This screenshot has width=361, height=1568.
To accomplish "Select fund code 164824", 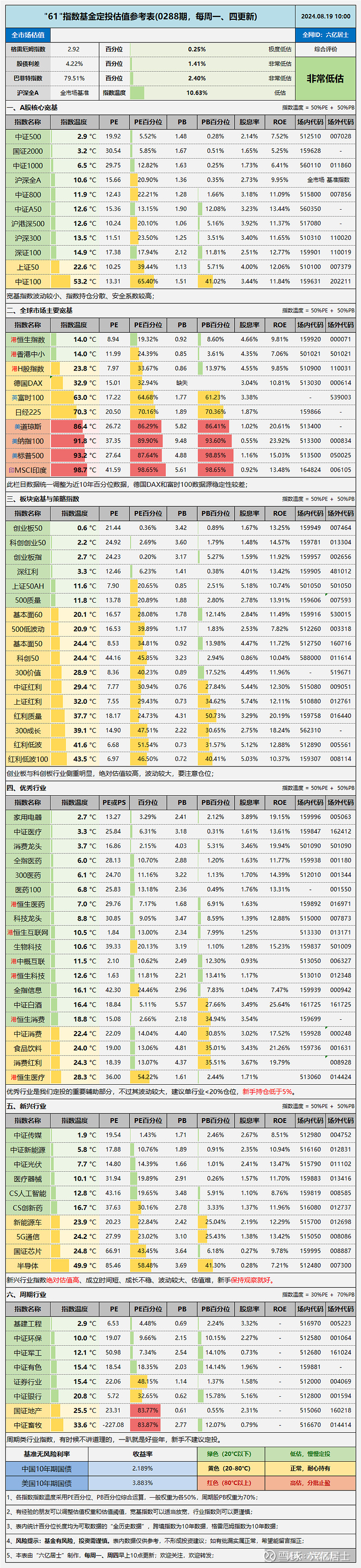I will click(x=310, y=470).
